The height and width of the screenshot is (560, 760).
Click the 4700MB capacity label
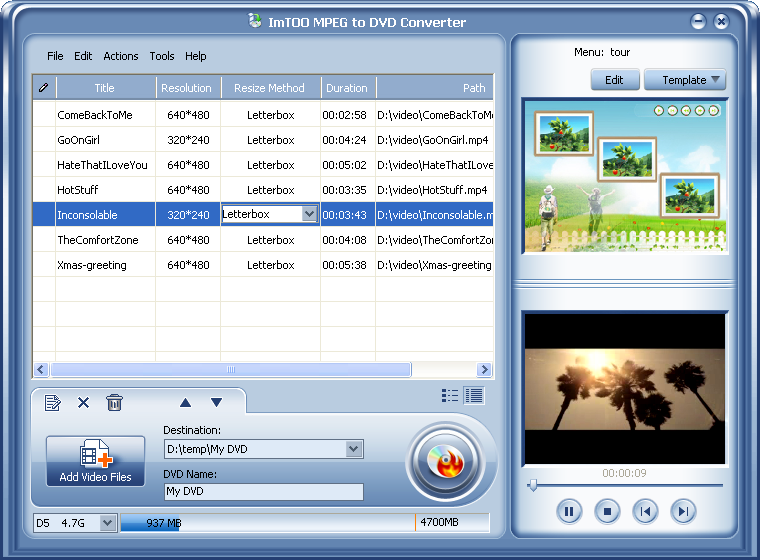[439, 523]
